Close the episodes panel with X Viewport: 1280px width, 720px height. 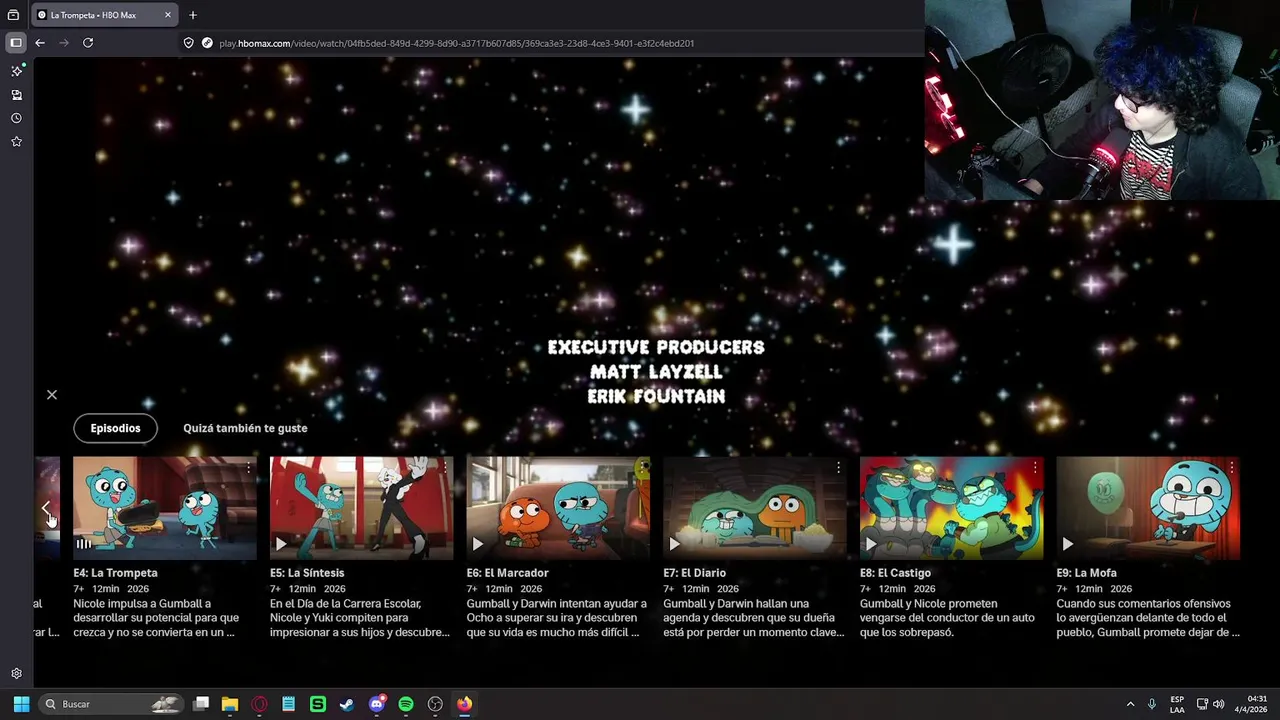[52, 395]
